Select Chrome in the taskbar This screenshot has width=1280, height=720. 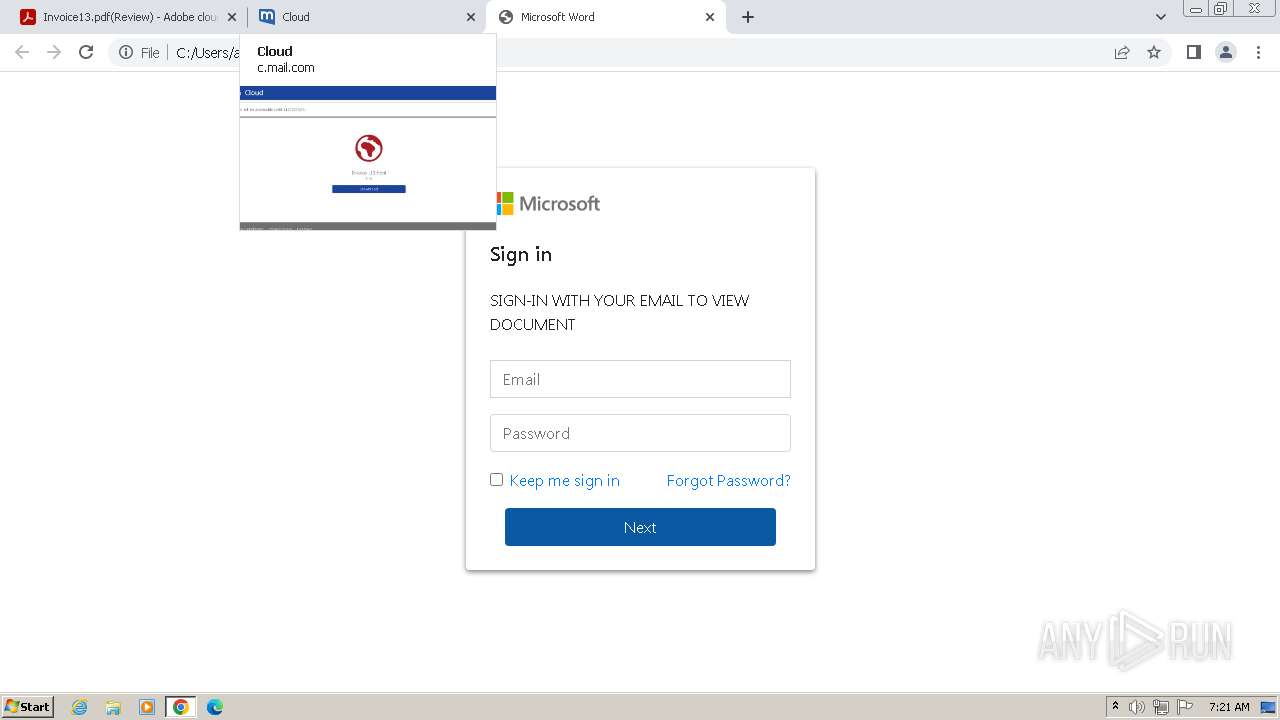[x=181, y=707]
